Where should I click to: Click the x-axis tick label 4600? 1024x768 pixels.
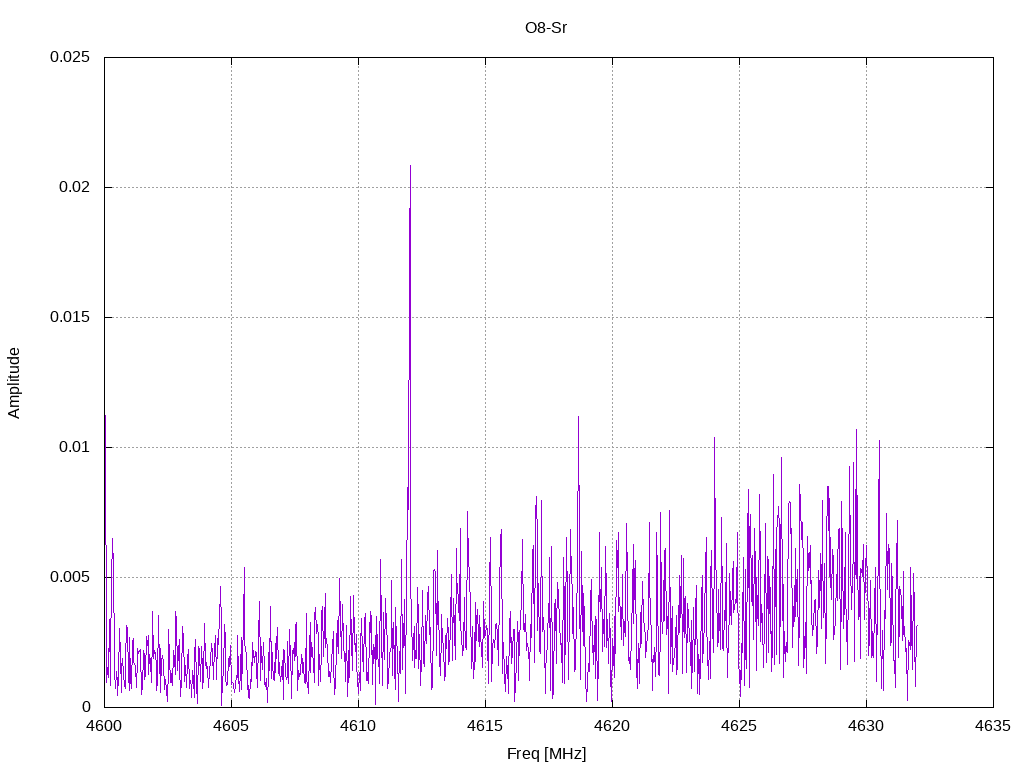(x=104, y=726)
